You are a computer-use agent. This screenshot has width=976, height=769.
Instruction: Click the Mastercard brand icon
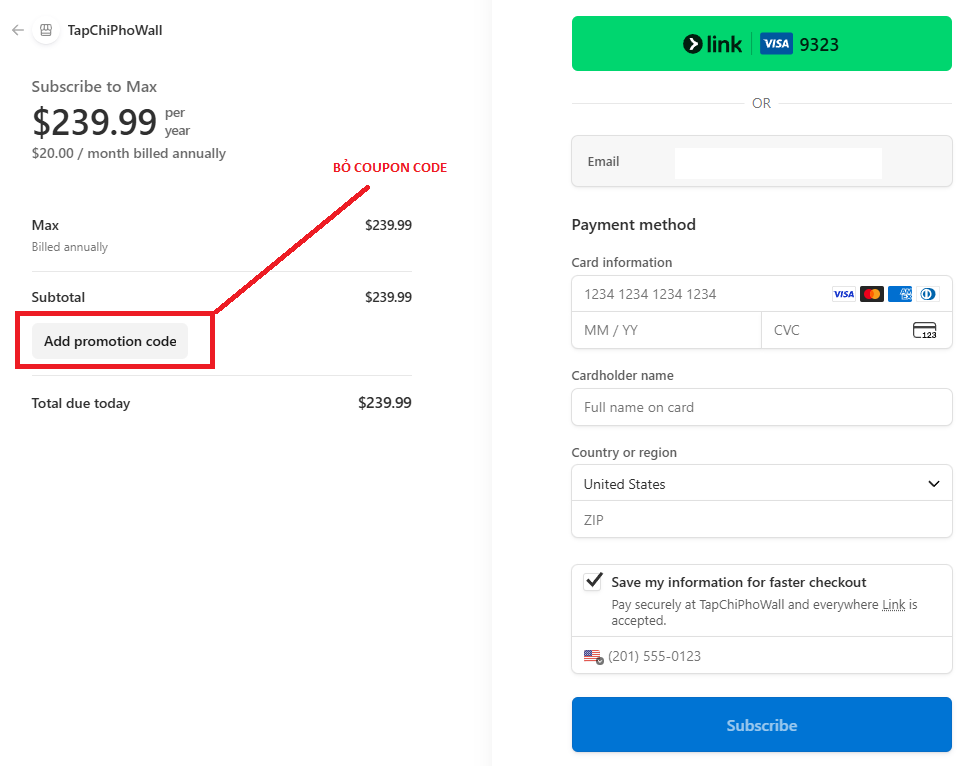coord(871,294)
